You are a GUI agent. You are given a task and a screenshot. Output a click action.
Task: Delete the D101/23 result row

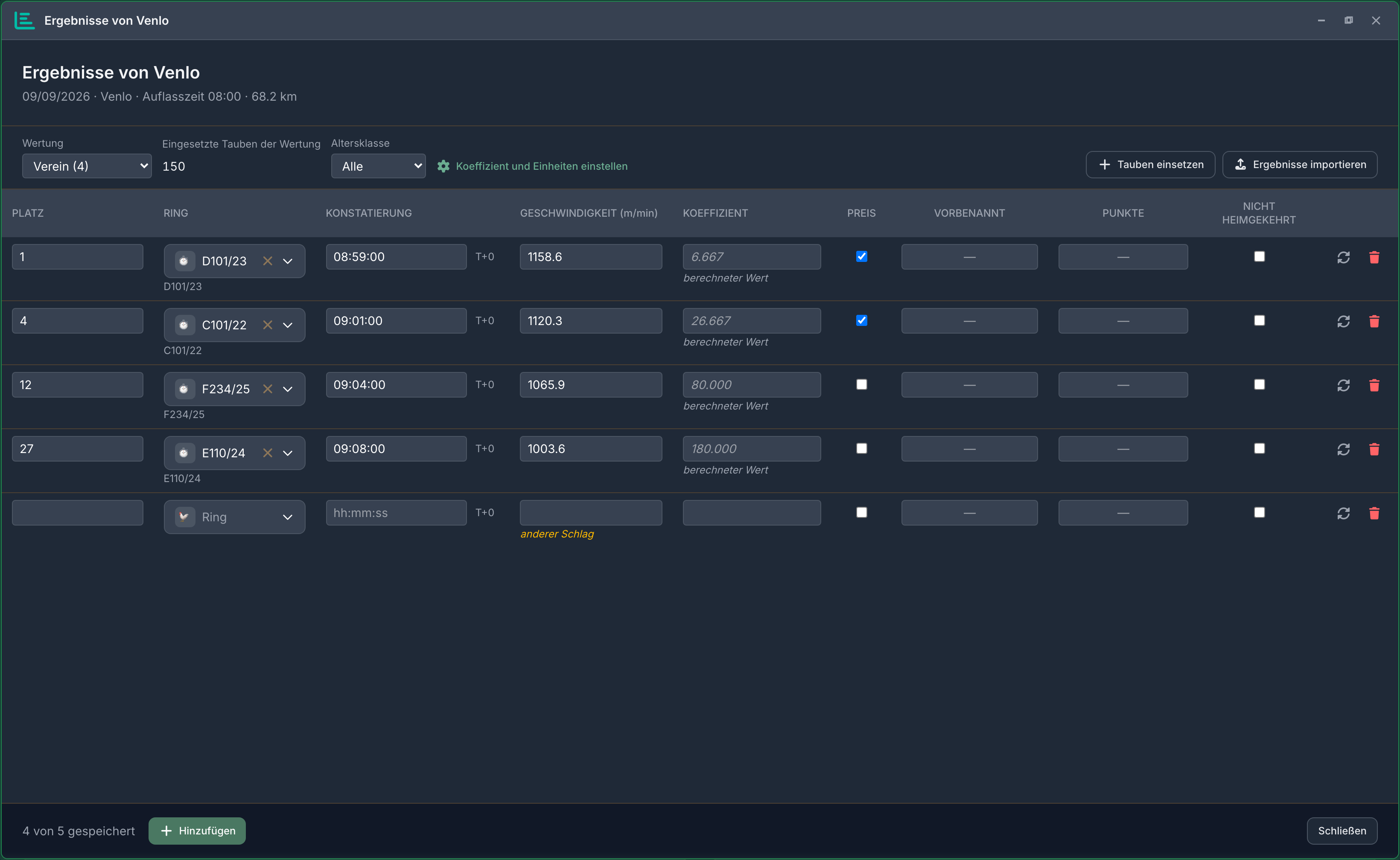[x=1374, y=257]
